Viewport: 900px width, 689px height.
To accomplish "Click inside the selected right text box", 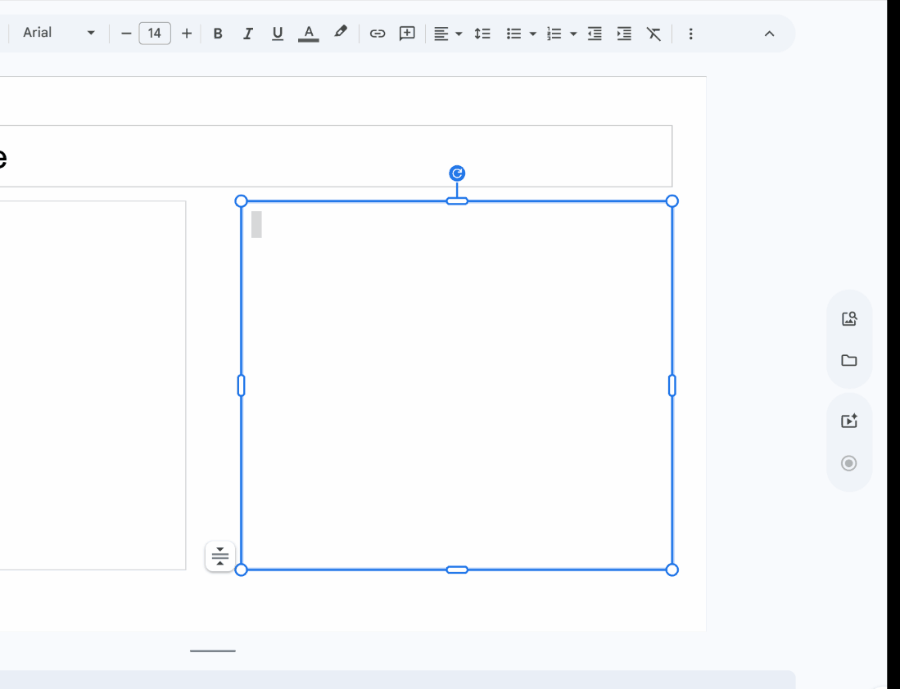I will tap(456, 385).
